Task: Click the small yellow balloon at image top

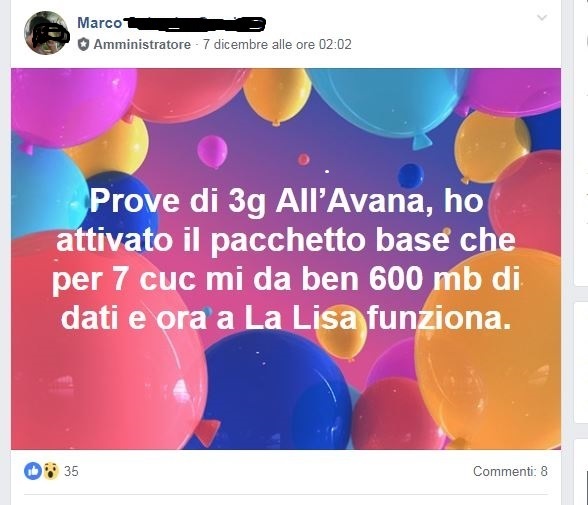Action: click(277, 94)
